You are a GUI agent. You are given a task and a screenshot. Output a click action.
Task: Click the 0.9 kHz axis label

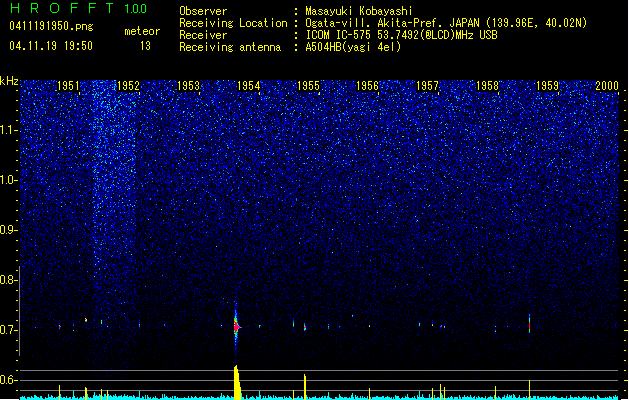(8, 230)
